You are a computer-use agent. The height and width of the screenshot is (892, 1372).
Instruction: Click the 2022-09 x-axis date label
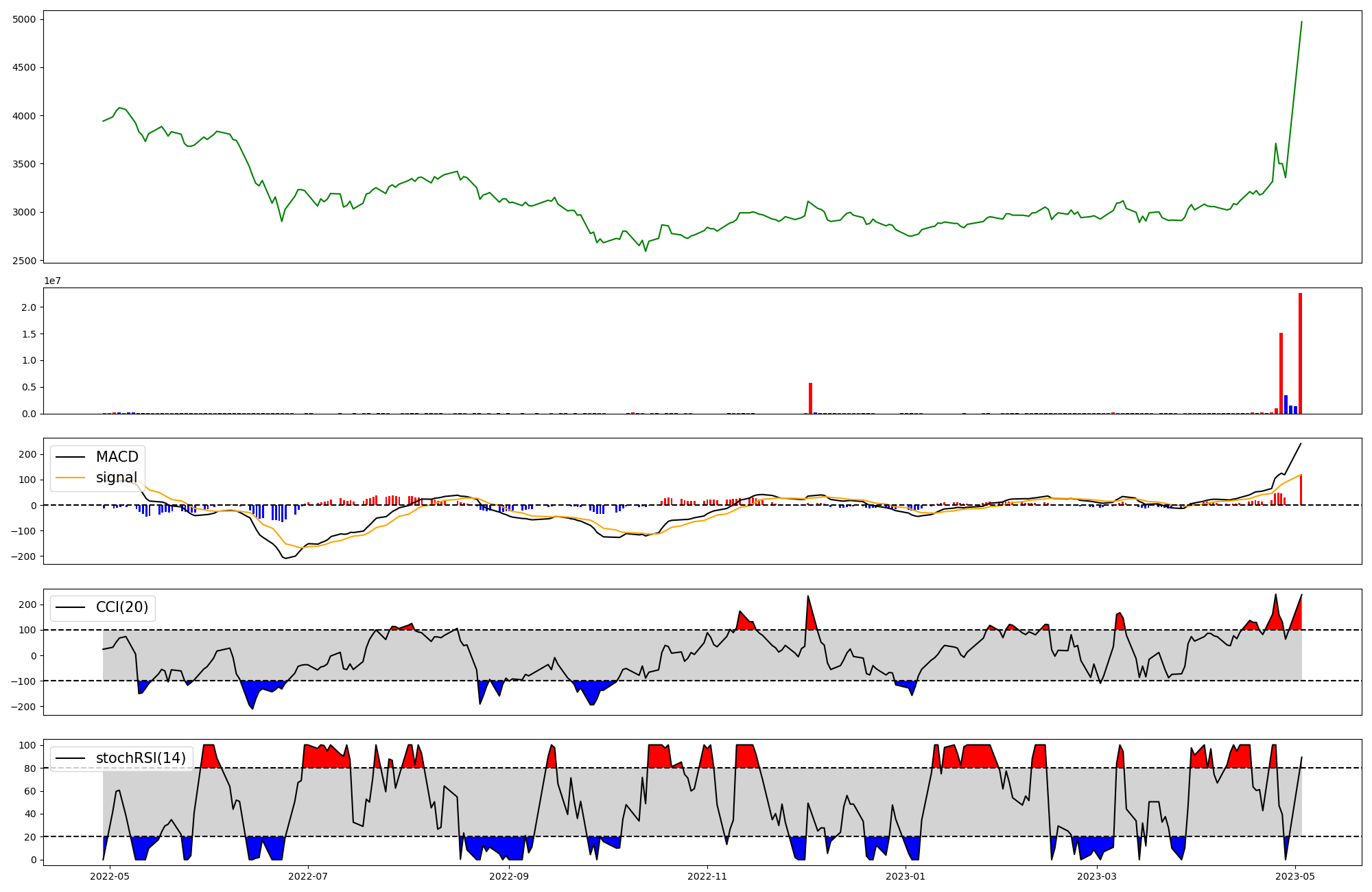509,876
